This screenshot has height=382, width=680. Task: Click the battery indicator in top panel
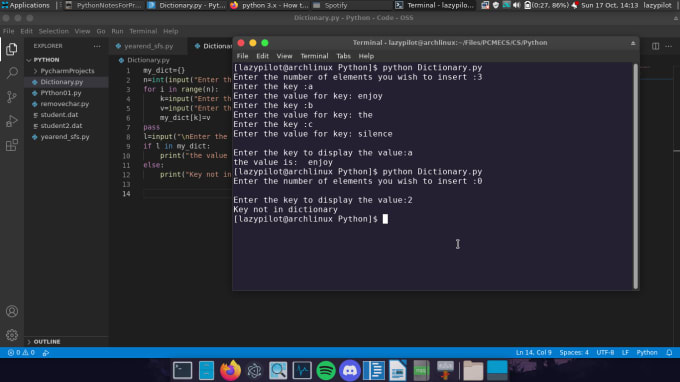pos(546,5)
